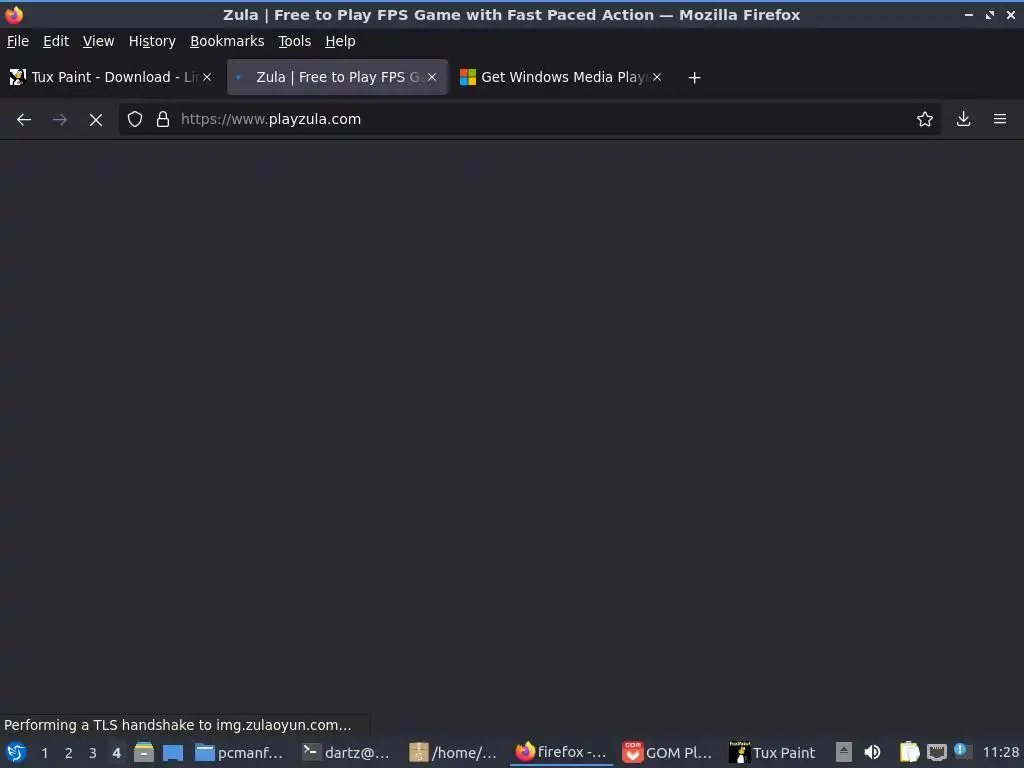Bookmark this page with star icon

click(924, 119)
